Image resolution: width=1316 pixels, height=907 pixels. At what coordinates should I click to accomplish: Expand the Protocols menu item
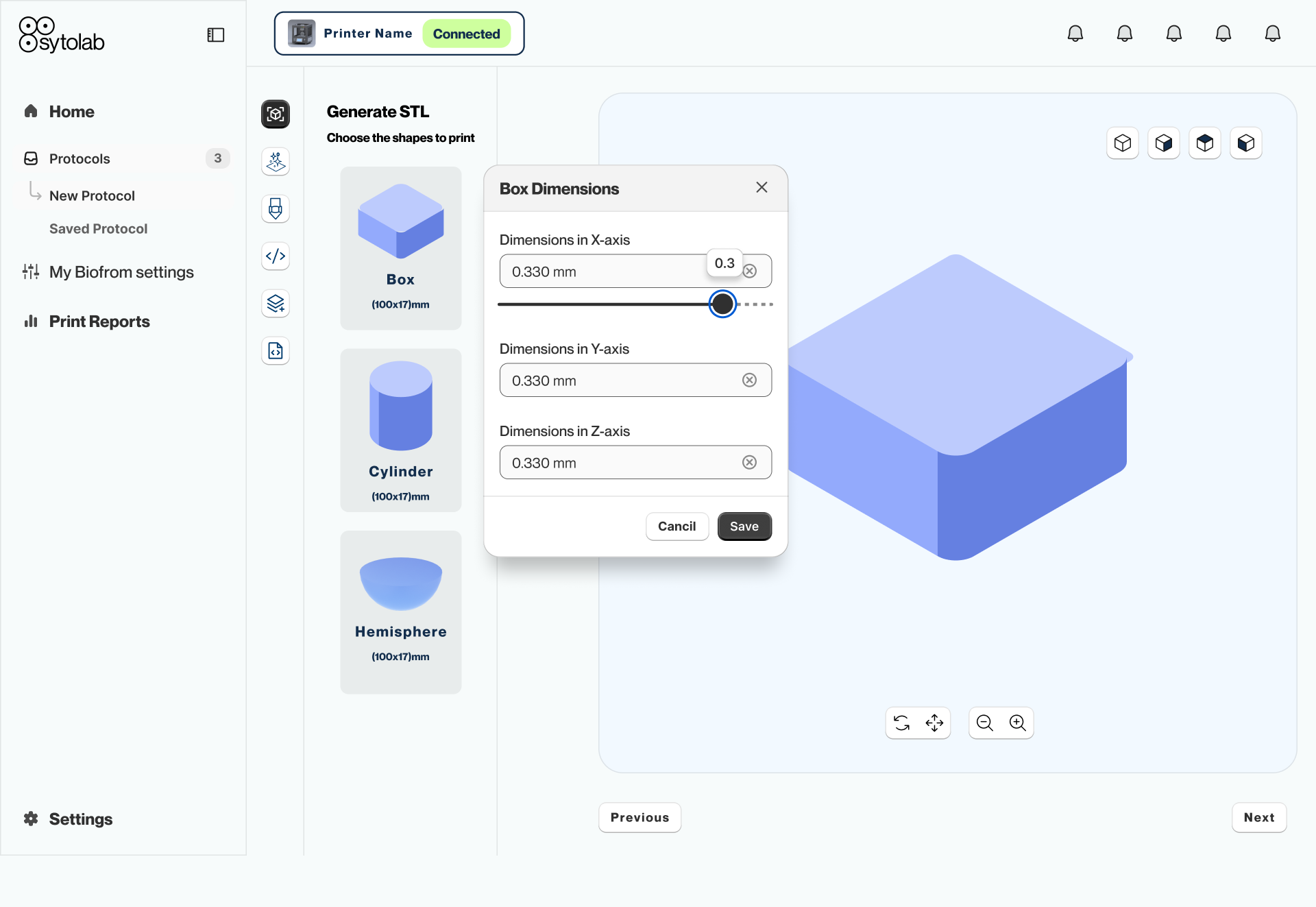tap(80, 159)
